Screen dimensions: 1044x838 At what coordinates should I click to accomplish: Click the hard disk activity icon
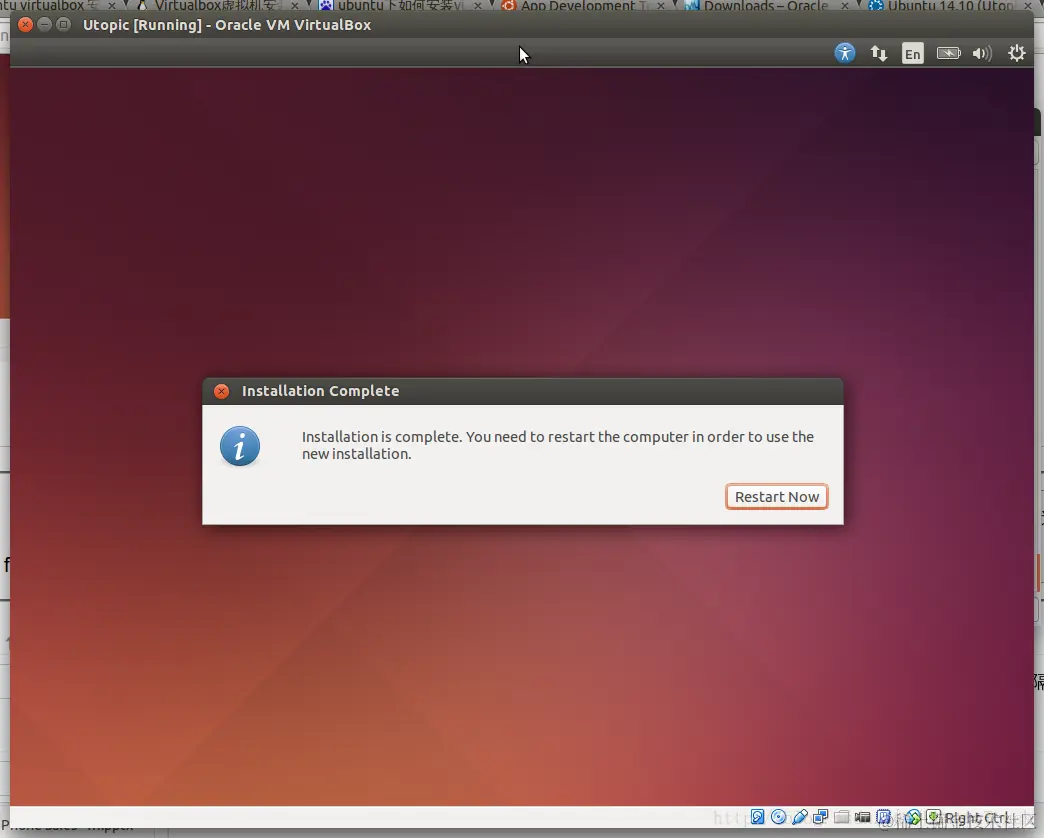pos(758,817)
